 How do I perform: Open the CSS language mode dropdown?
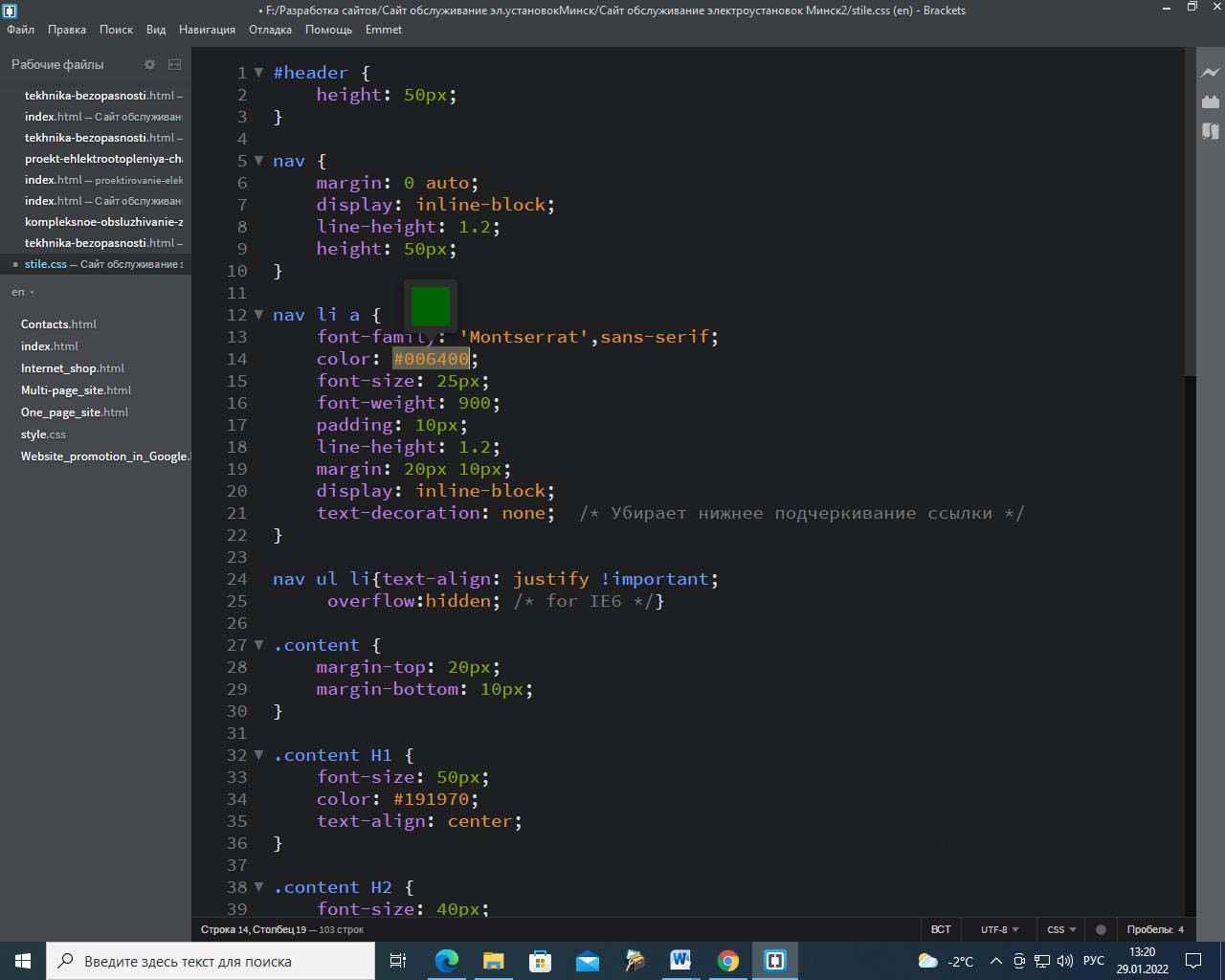[x=1061, y=929]
